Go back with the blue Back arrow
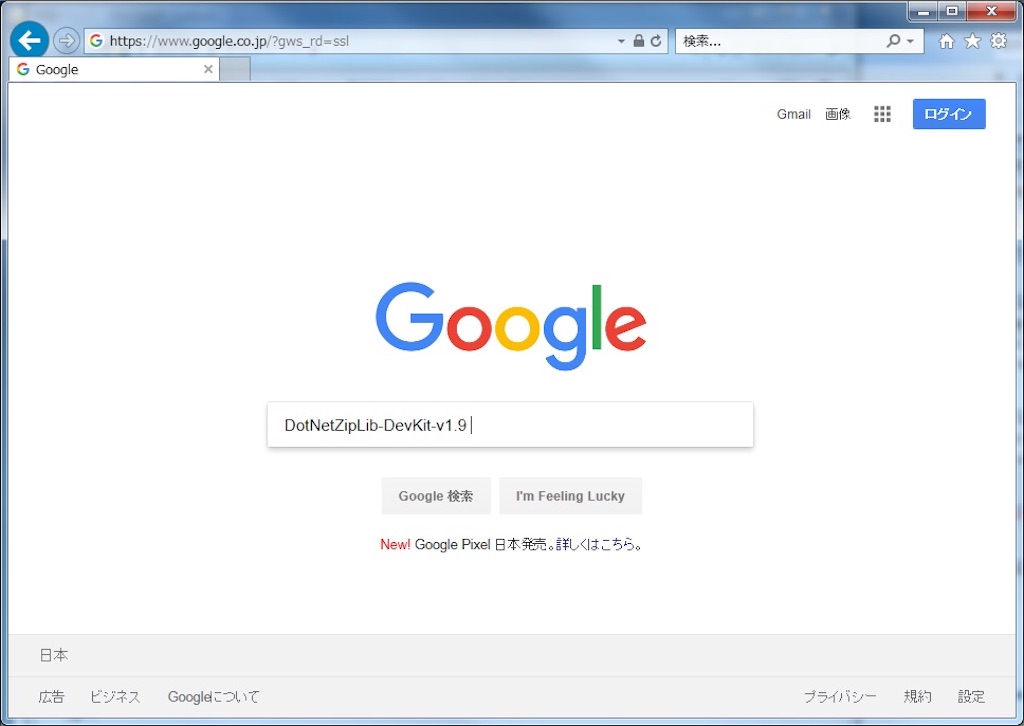This screenshot has width=1024, height=726. [x=29, y=40]
